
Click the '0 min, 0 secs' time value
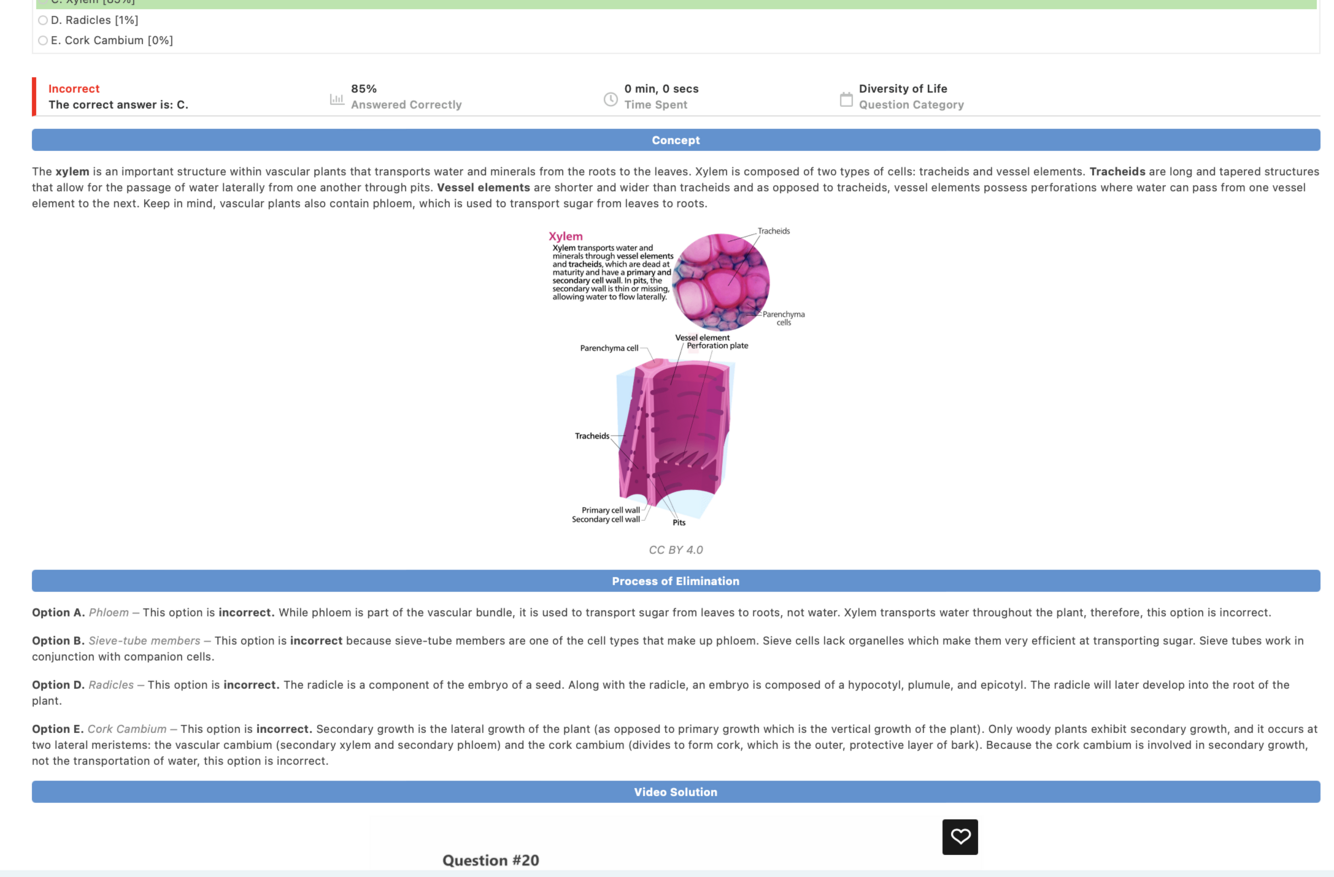point(661,89)
